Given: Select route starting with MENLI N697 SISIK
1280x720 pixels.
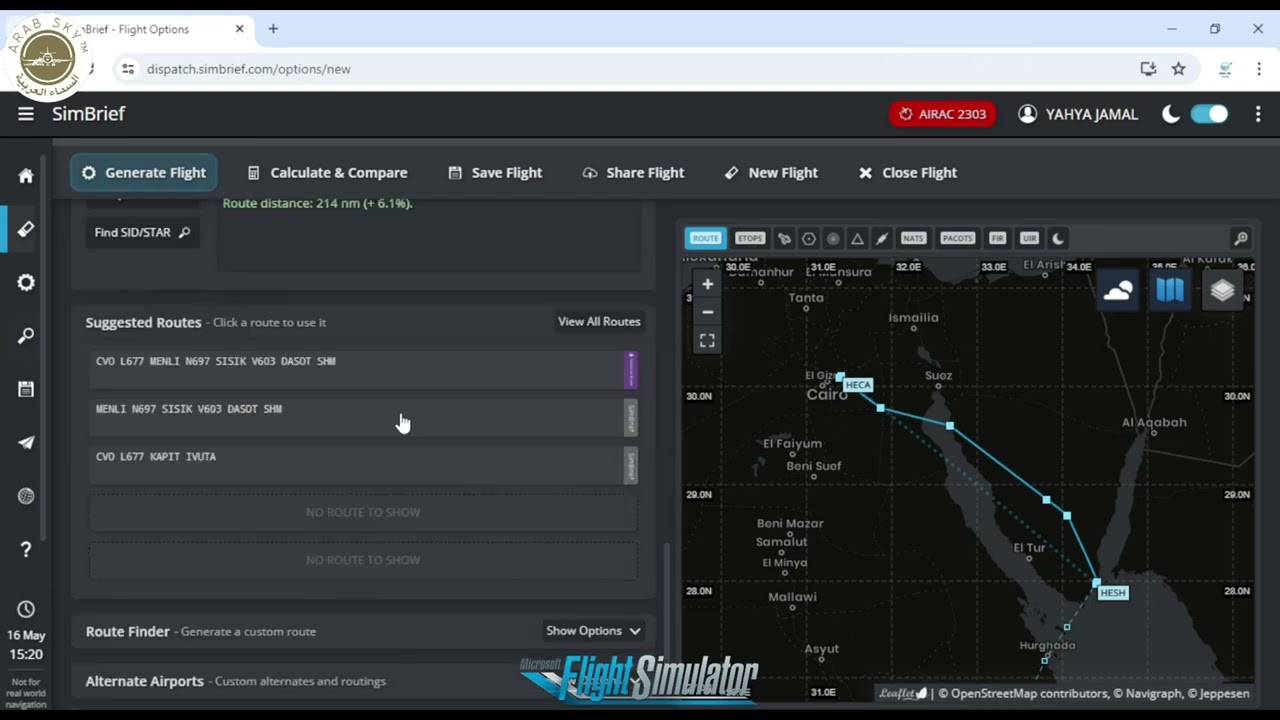Looking at the screenshot, I should pyautogui.click(x=364, y=417).
